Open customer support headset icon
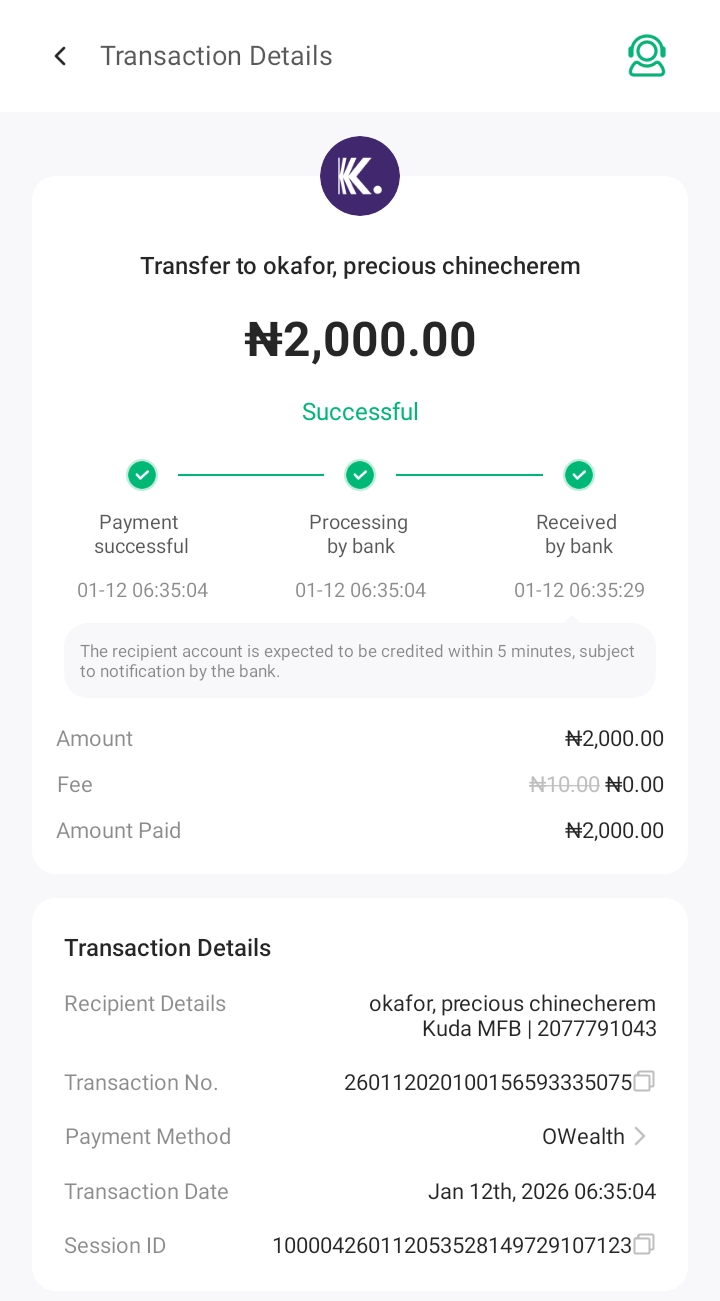The image size is (720, 1301). (647, 56)
